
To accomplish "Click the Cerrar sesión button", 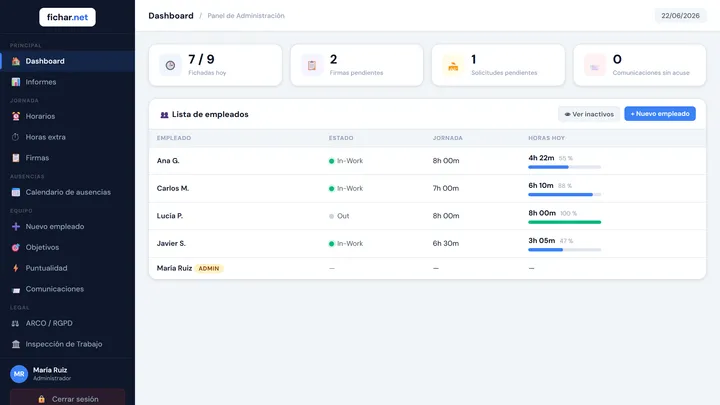I will point(68,398).
